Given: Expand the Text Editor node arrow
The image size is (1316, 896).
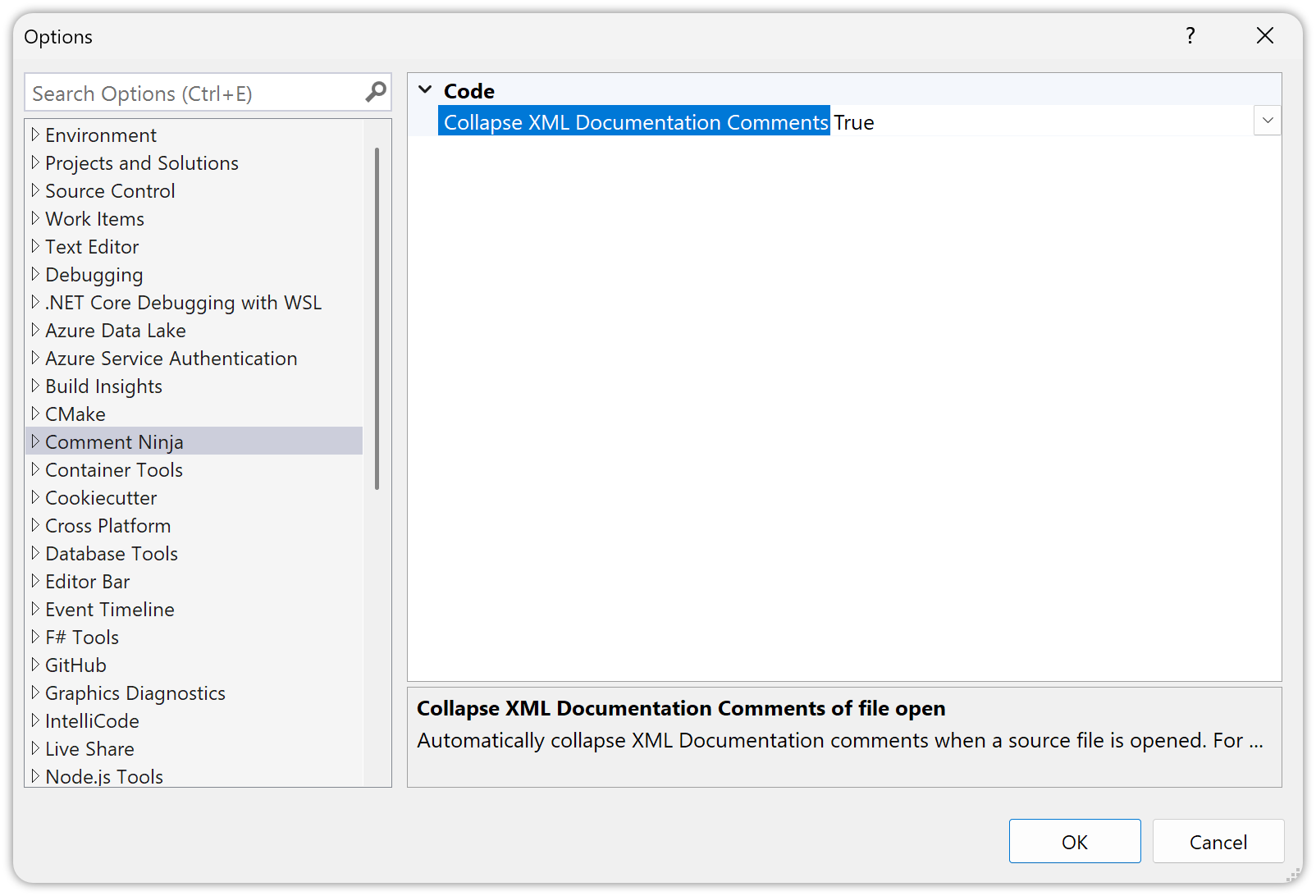Looking at the screenshot, I should click(x=35, y=246).
